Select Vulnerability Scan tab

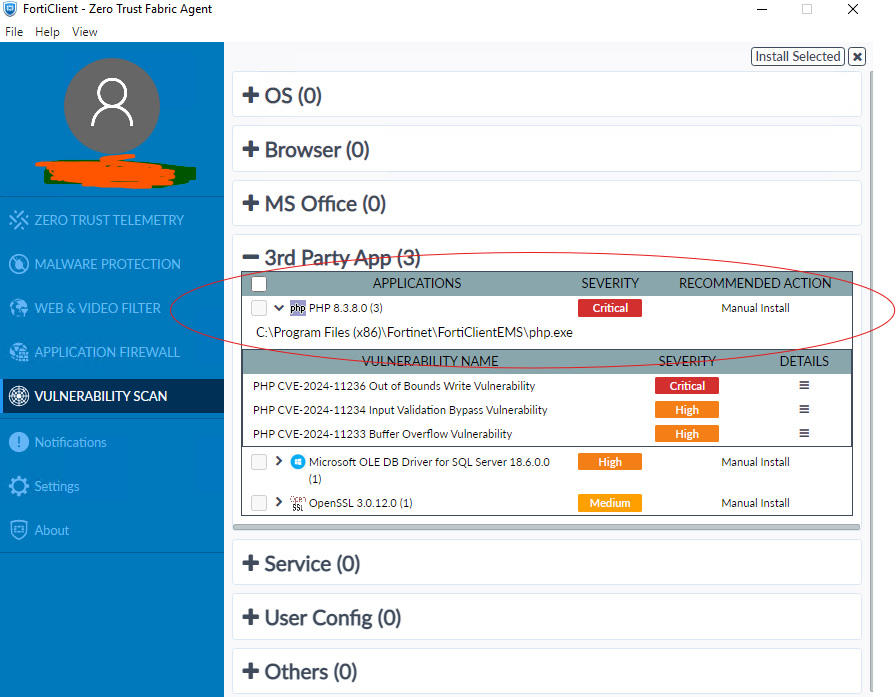(112, 396)
